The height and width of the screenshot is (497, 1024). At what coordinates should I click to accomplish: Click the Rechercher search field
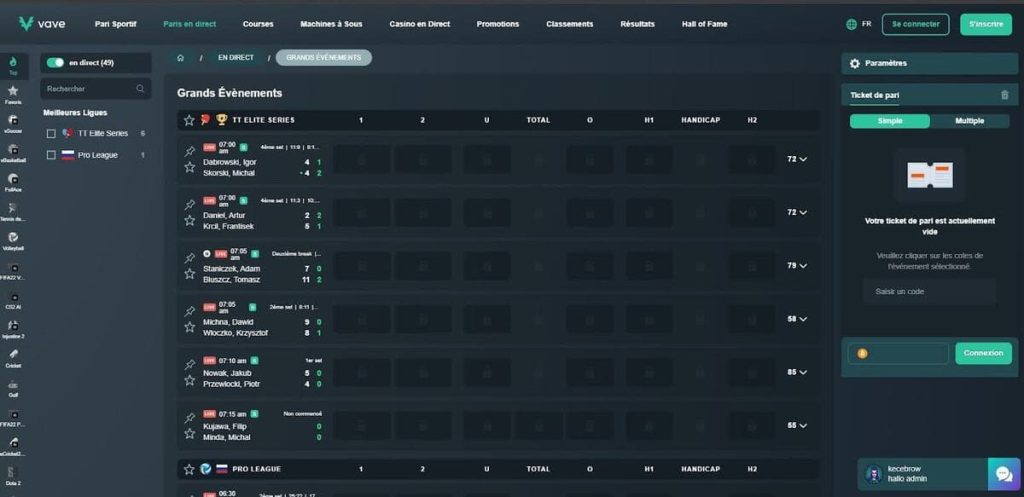point(96,89)
